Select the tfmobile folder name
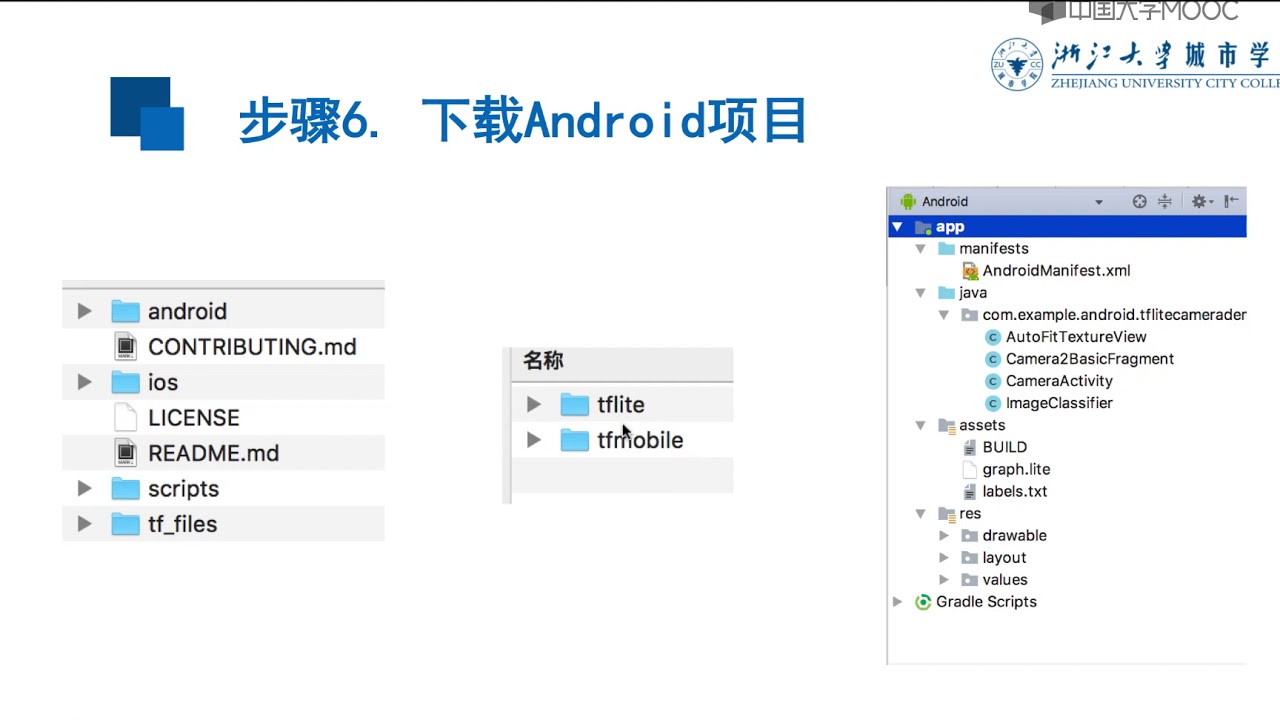The height and width of the screenshot is (720, 1280). [x=640, y=440]
